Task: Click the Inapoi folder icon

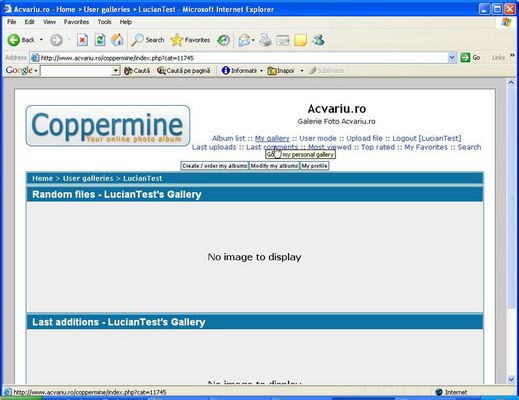Action: point(272,71)
